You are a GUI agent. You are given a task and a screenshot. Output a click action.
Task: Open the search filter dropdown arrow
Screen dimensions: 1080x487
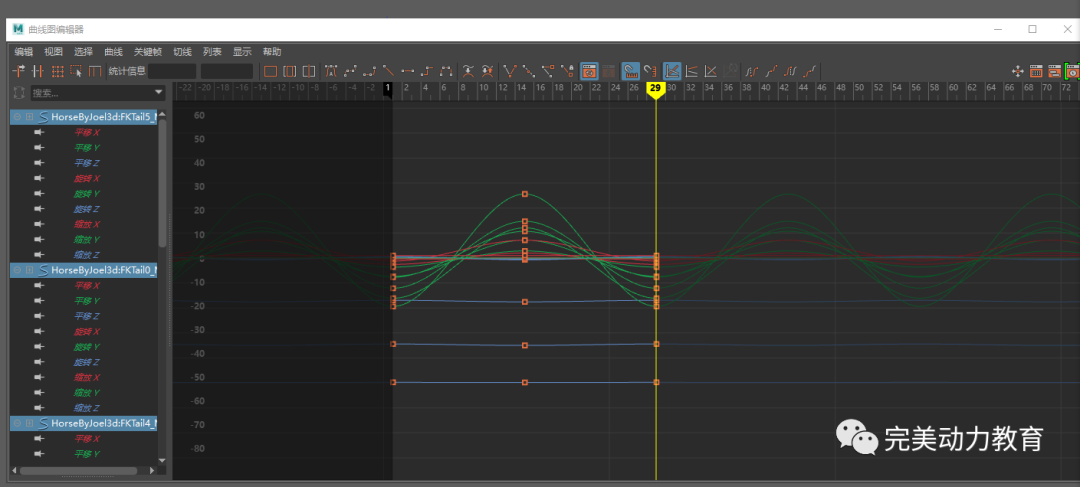158,93
